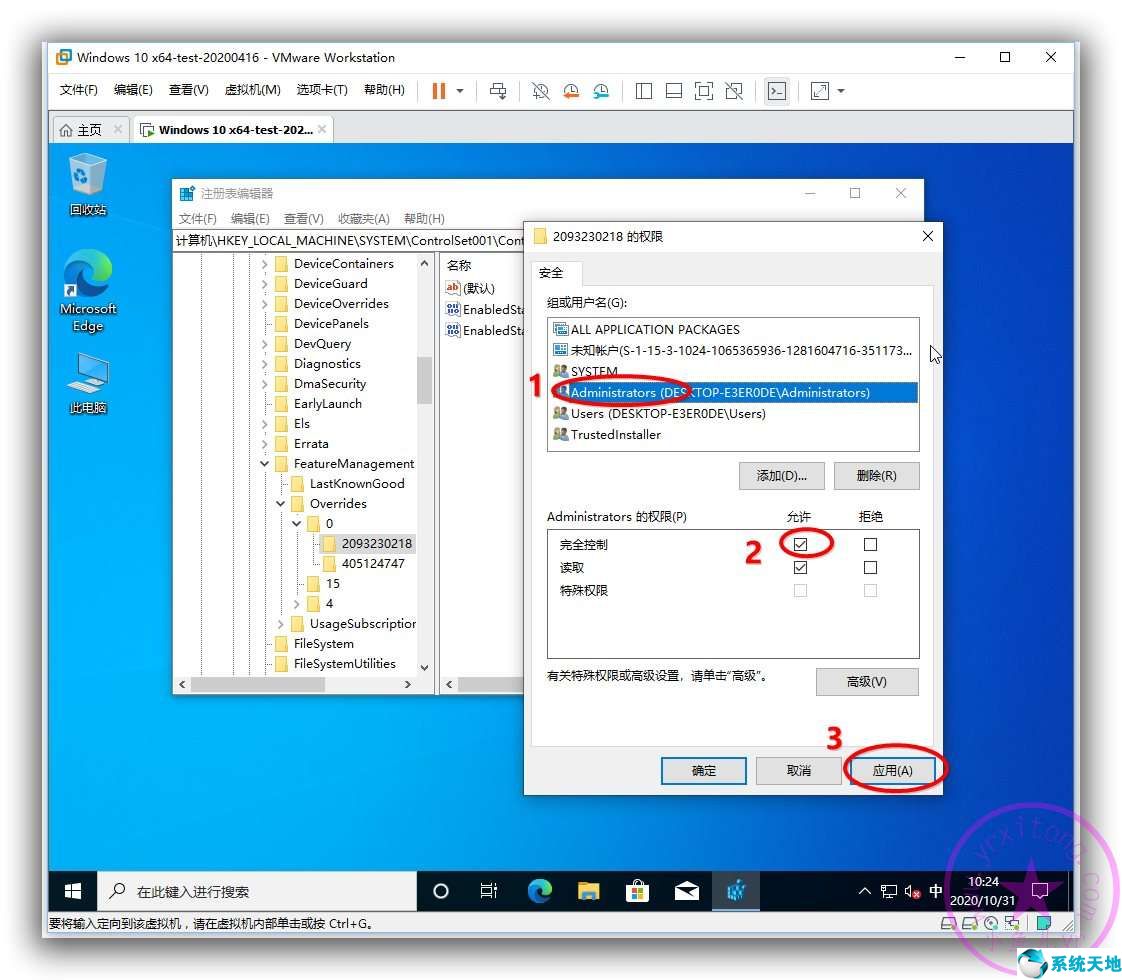The image size is (1122, 980).
Task: Uncheck the 允许 box for 读取
Action: point(800,567)
